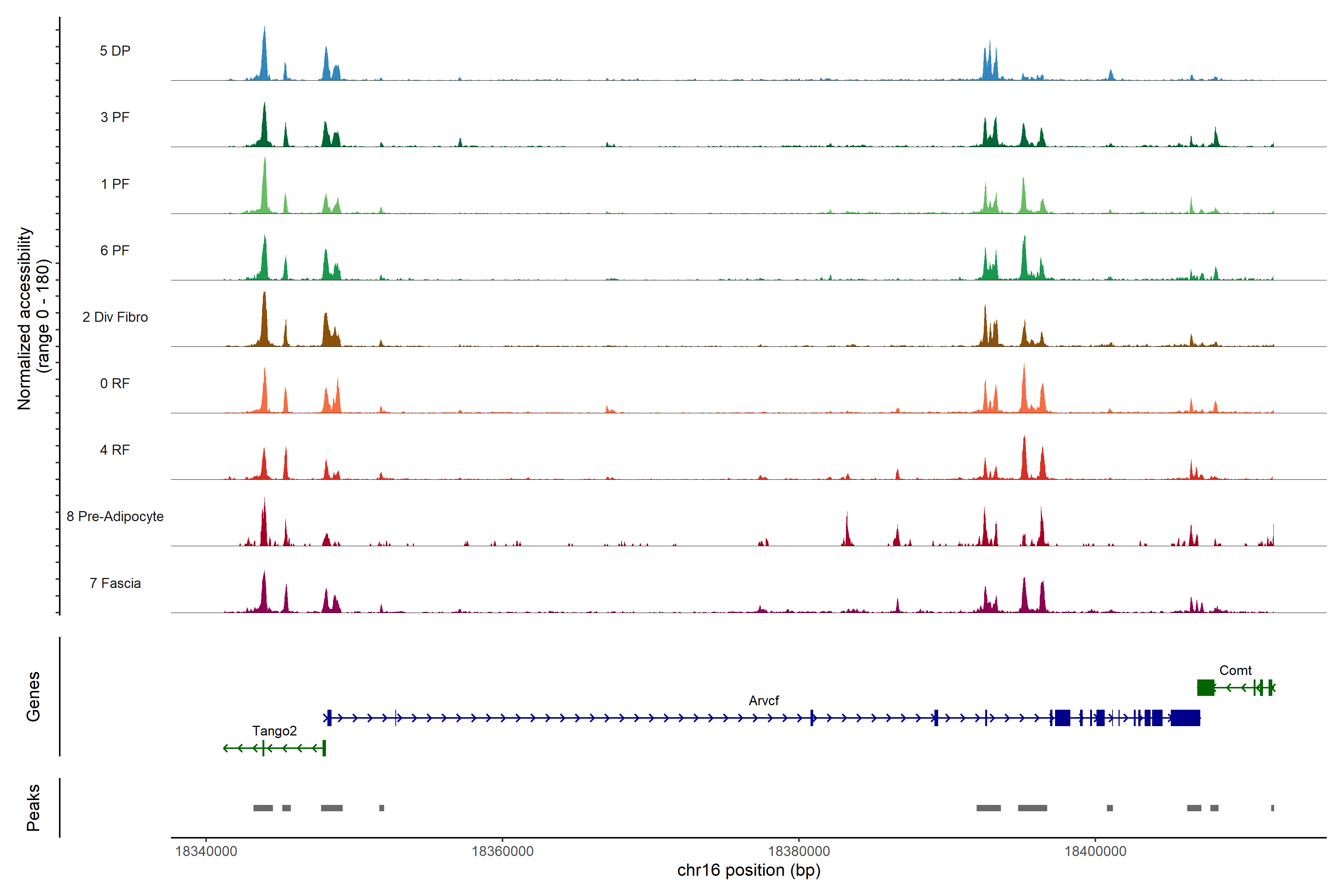This screenshot has width=1344, height=896.
Task: Click the Tango2 gene name
Action: tap(274, 731)
